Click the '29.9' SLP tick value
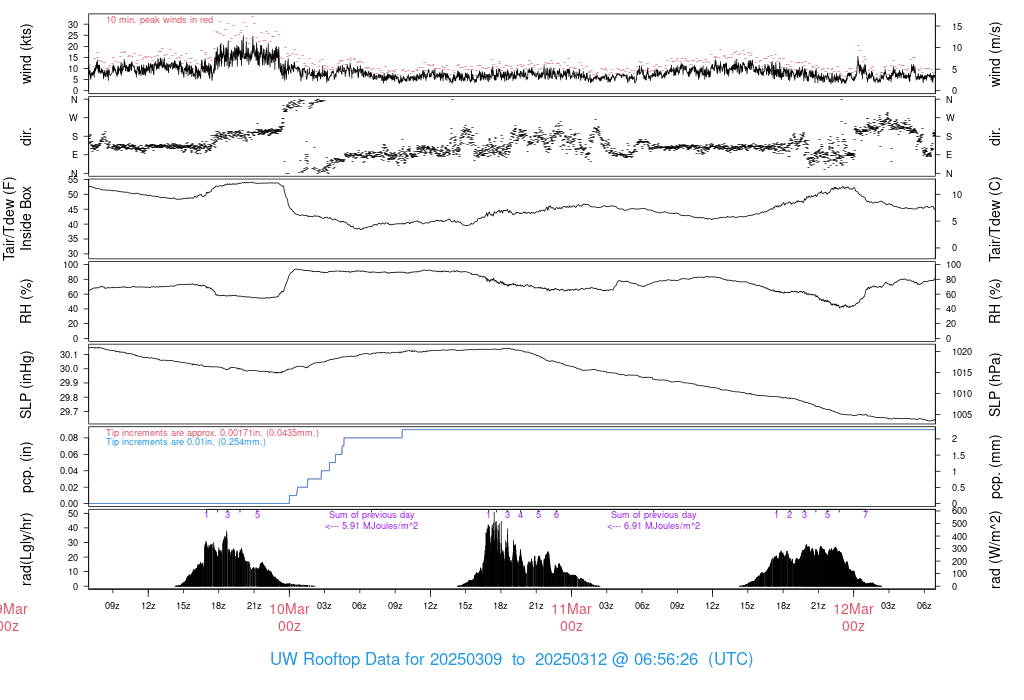Viewport: 1024px width, 700px height. pyautogui.click(x=69, y=383)
